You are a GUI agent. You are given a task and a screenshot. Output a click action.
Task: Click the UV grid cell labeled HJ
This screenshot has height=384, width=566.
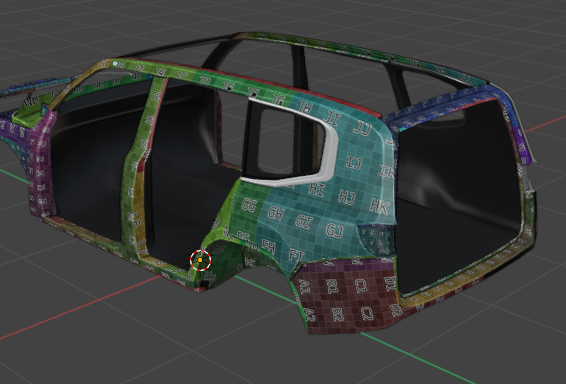[x=347, y=197]
